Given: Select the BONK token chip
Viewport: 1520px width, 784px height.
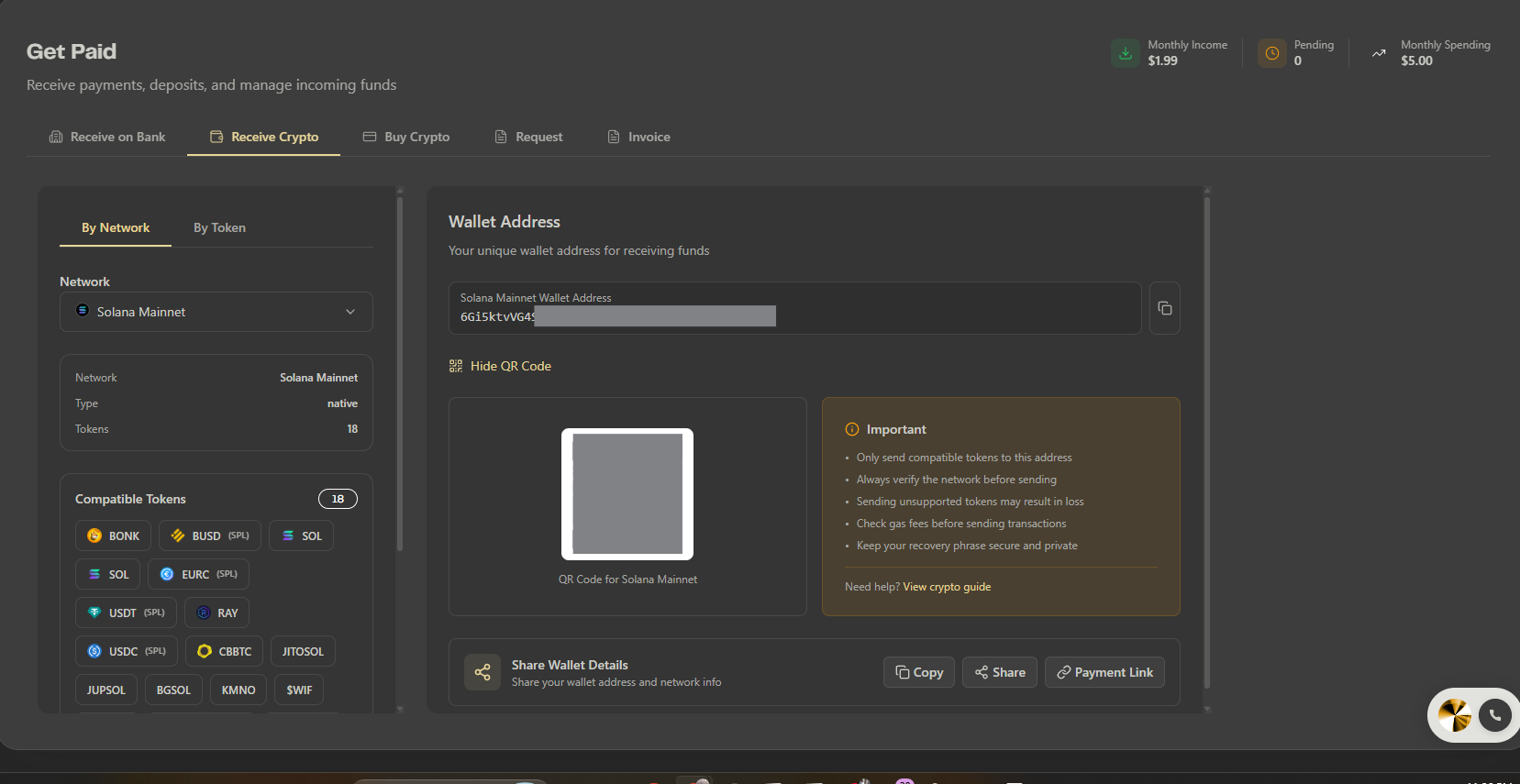Looking at the screenshot, I should tap(113, 536).
